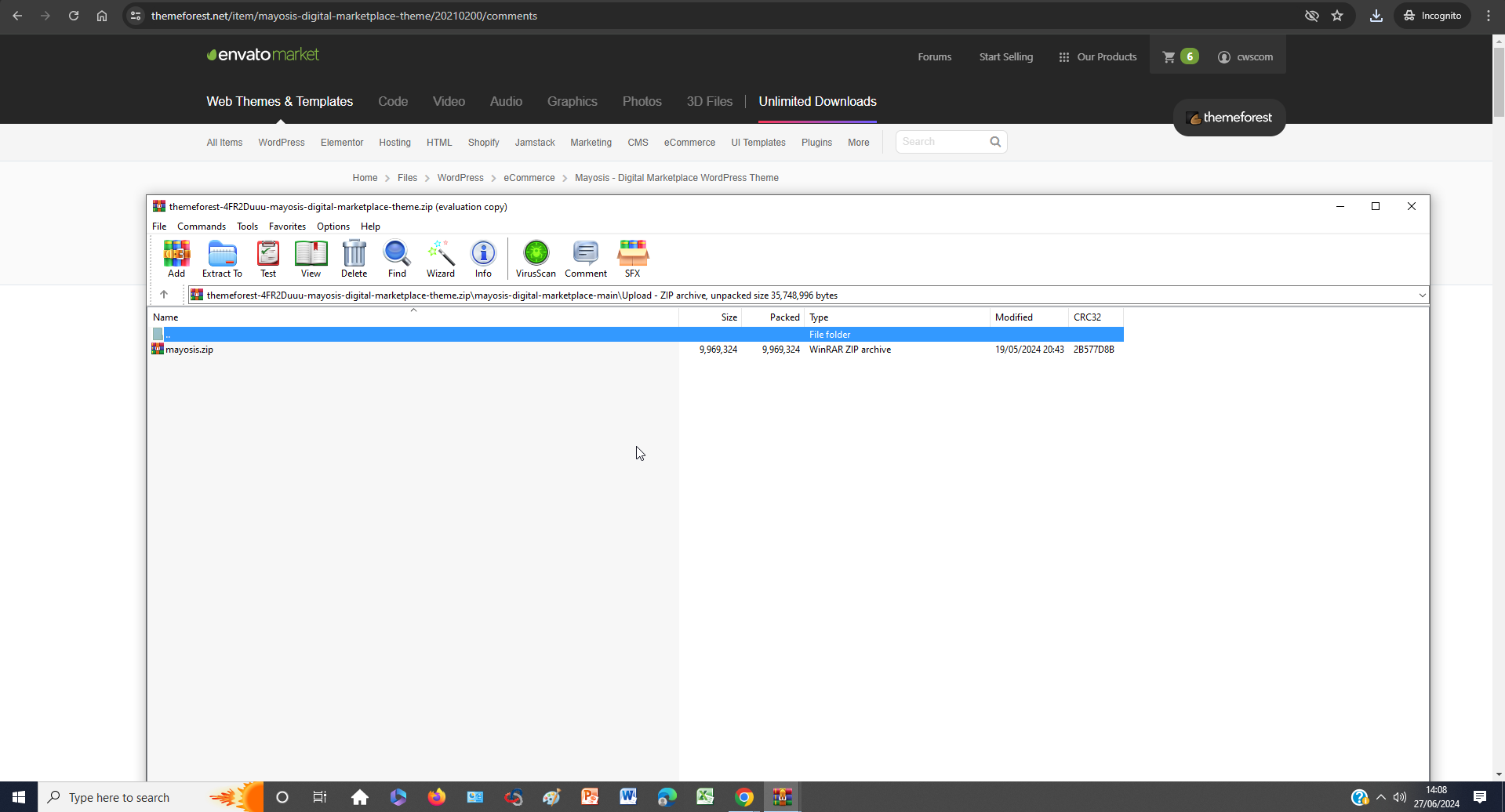Open Firefox from the taskbar

point(437,797)
